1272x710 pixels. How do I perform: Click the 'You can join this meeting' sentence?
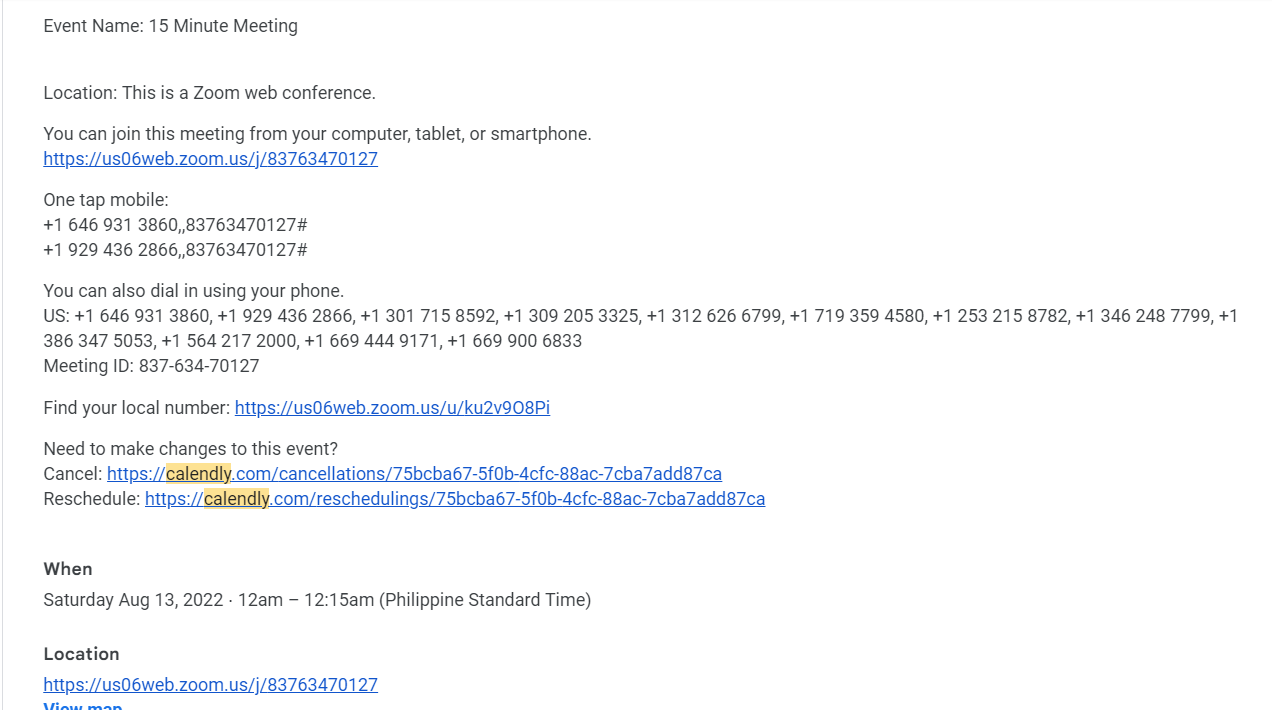(x=317, y=134)
